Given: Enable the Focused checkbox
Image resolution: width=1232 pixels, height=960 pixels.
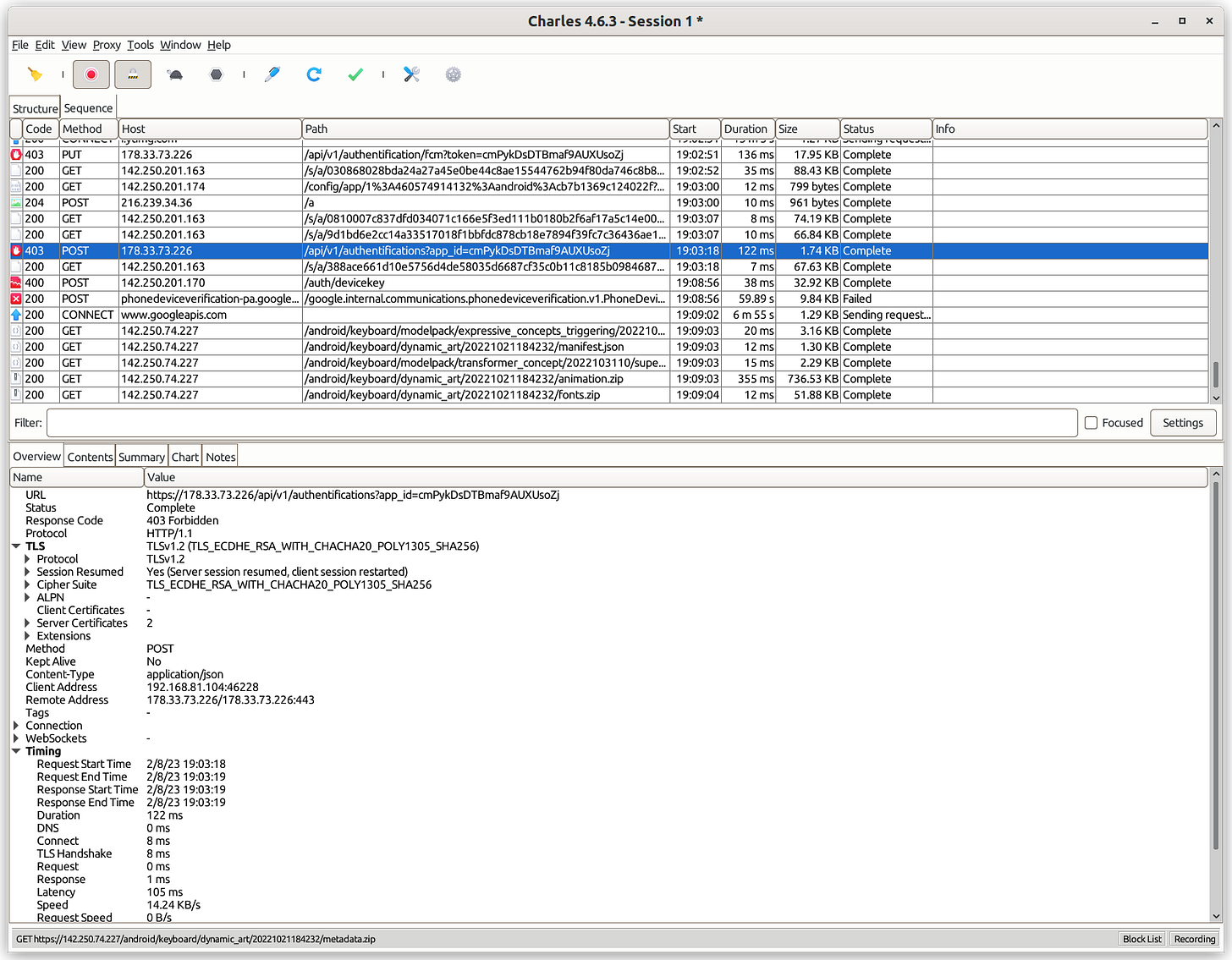Looking at the screenshot, I should tap(1091, 422).
